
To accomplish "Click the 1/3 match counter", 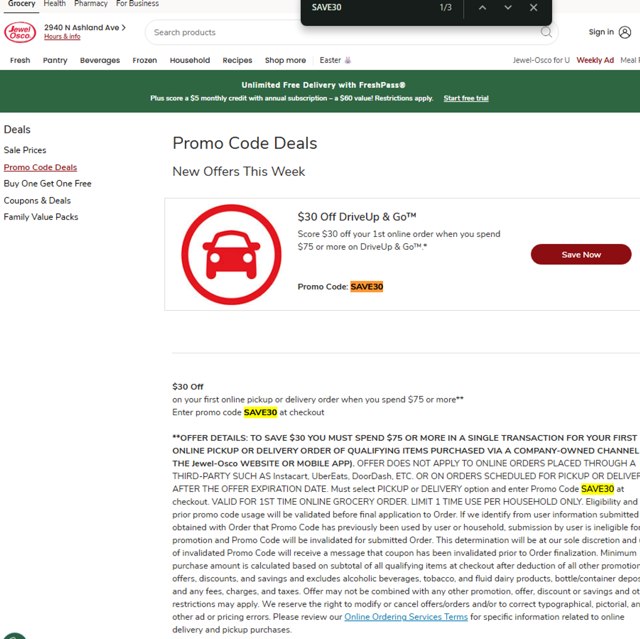I will 445,7.
